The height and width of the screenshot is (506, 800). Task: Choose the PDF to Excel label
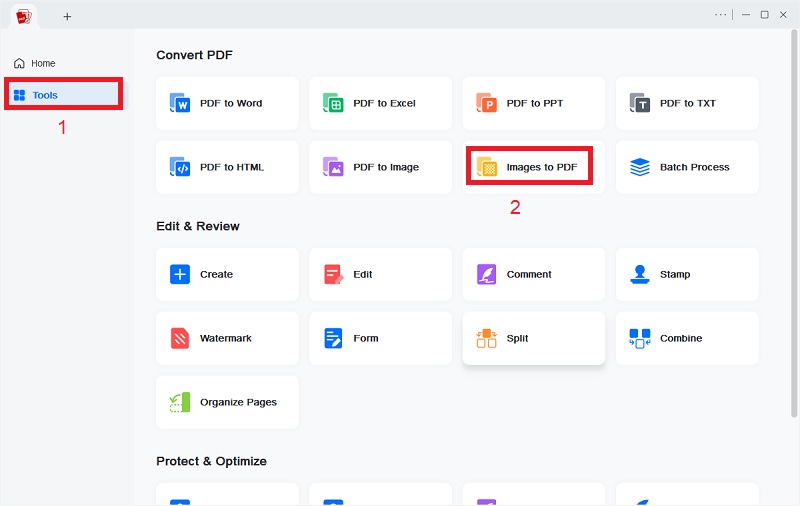[x=385, y=103]
